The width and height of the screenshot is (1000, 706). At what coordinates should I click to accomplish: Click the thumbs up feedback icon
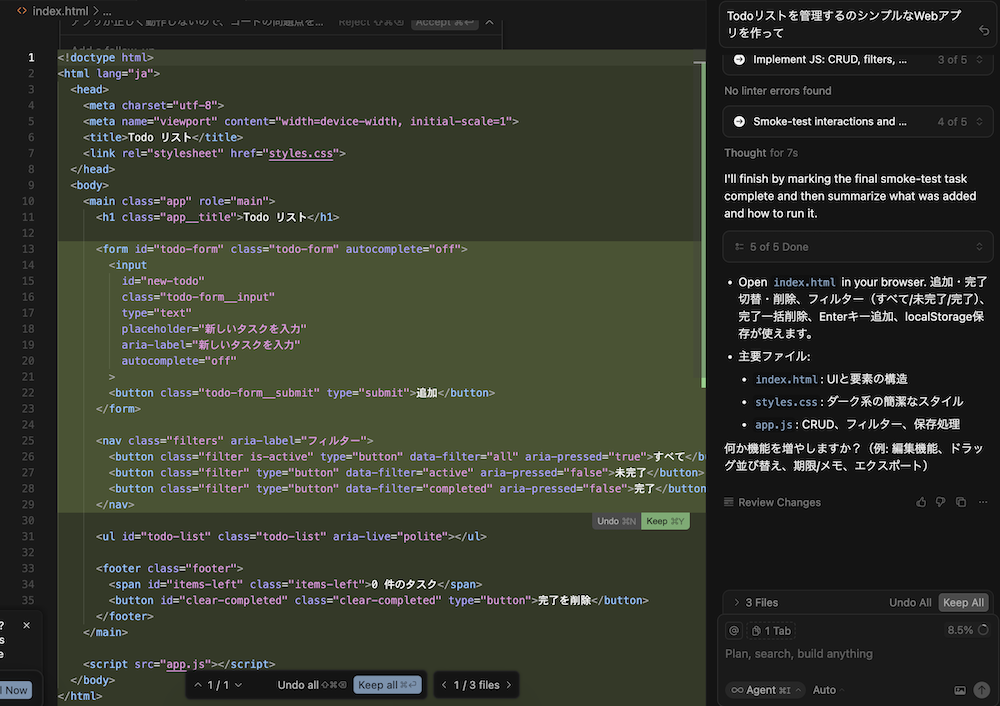point(921,502)
